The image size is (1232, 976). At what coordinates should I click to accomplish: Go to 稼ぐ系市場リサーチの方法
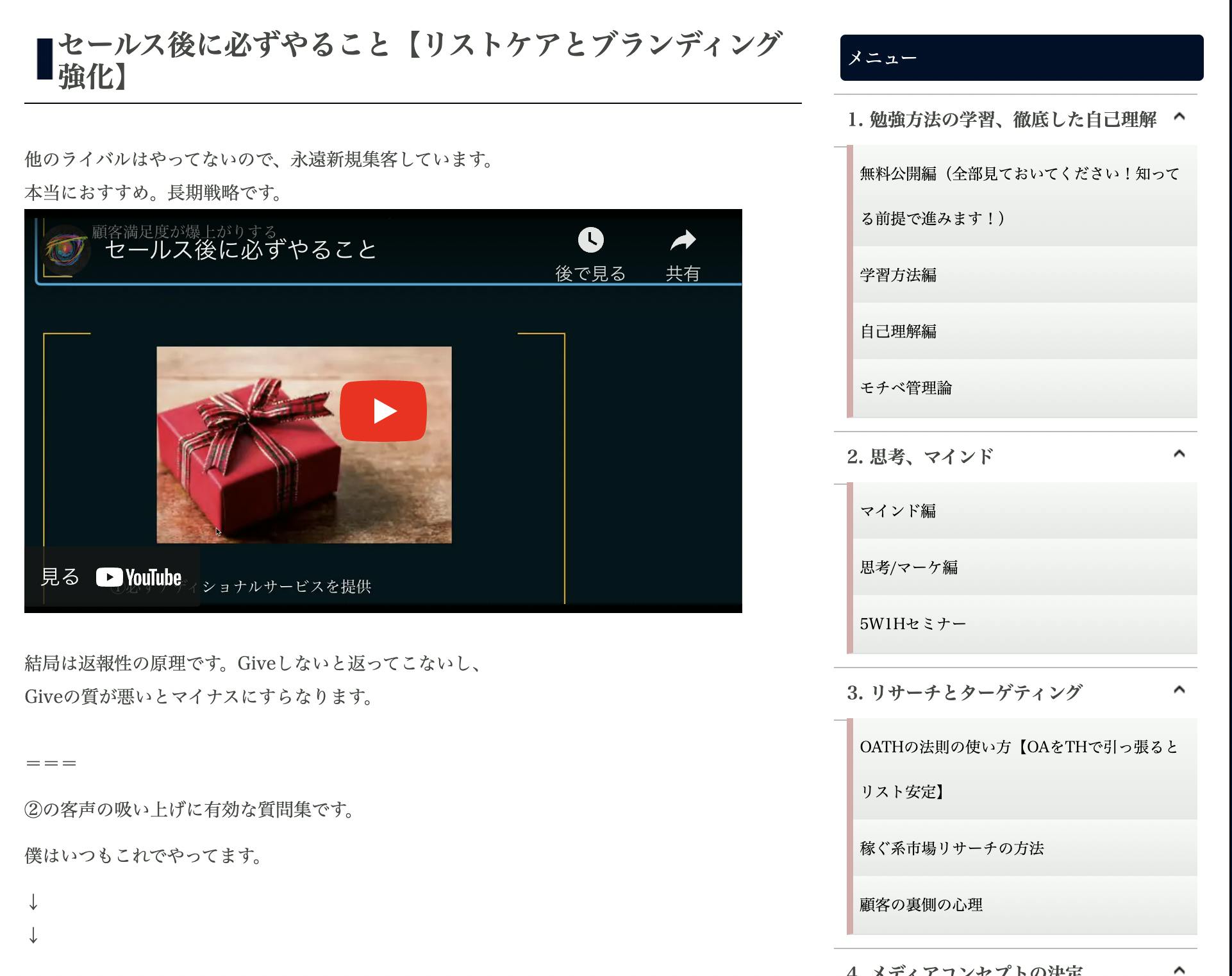[951, 848]
